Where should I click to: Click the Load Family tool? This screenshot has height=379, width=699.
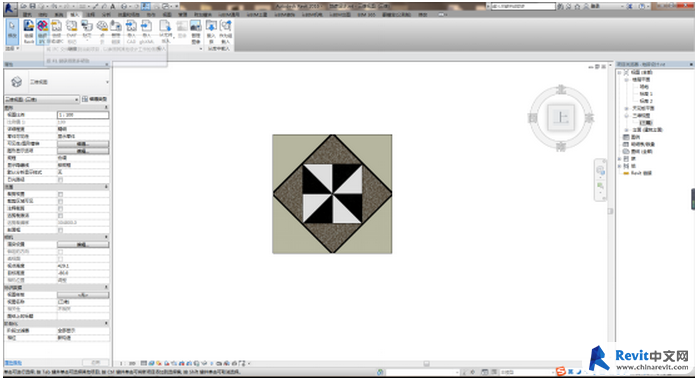tap(211, 32)
